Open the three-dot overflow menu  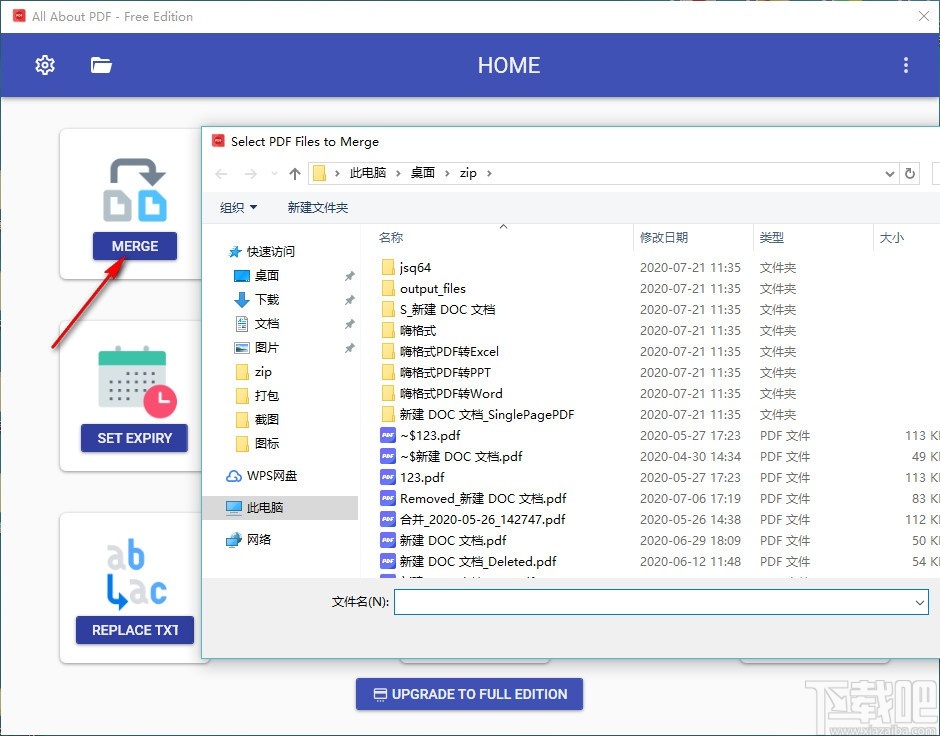click(906, 64)
